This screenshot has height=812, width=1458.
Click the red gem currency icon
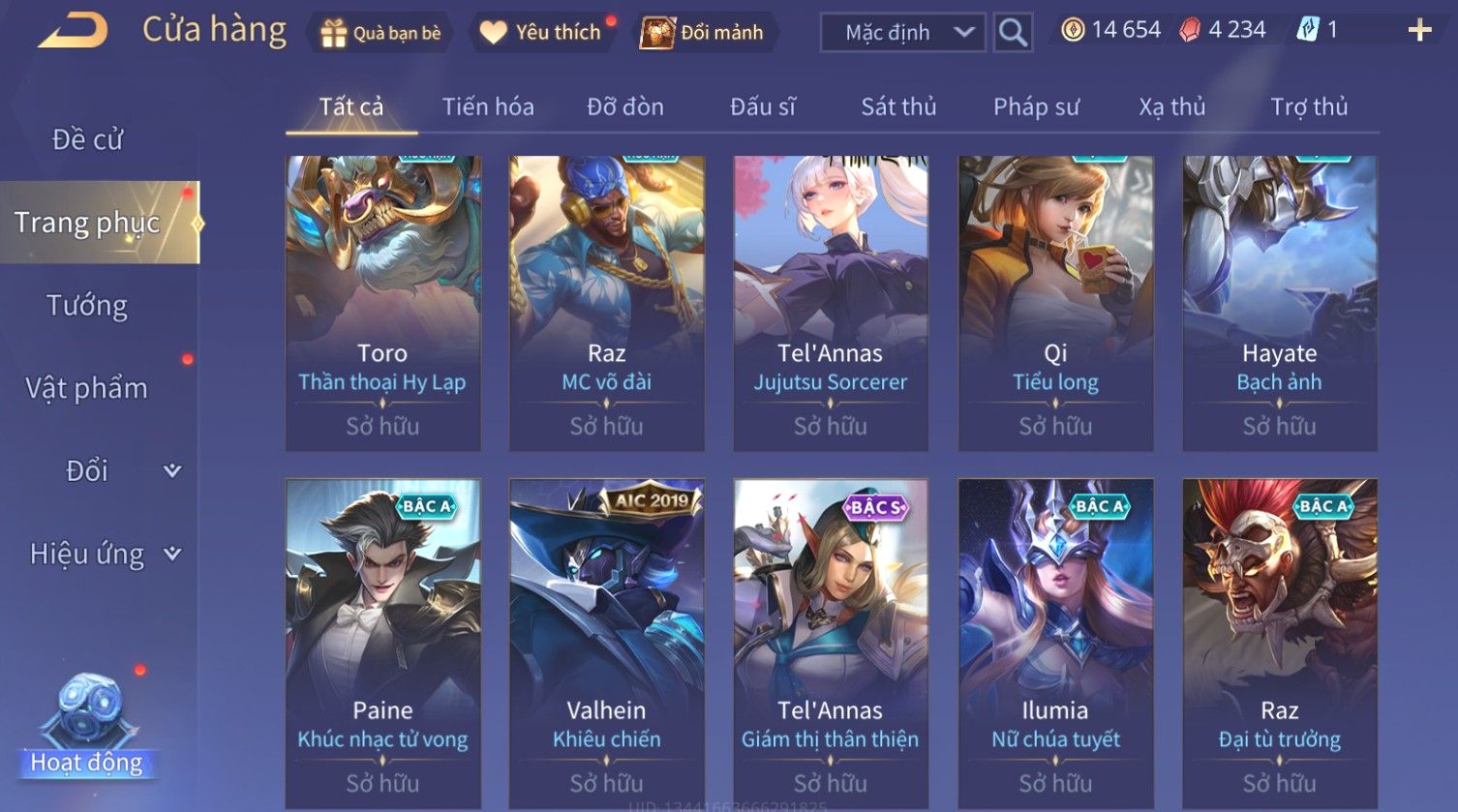(1189, 31)
